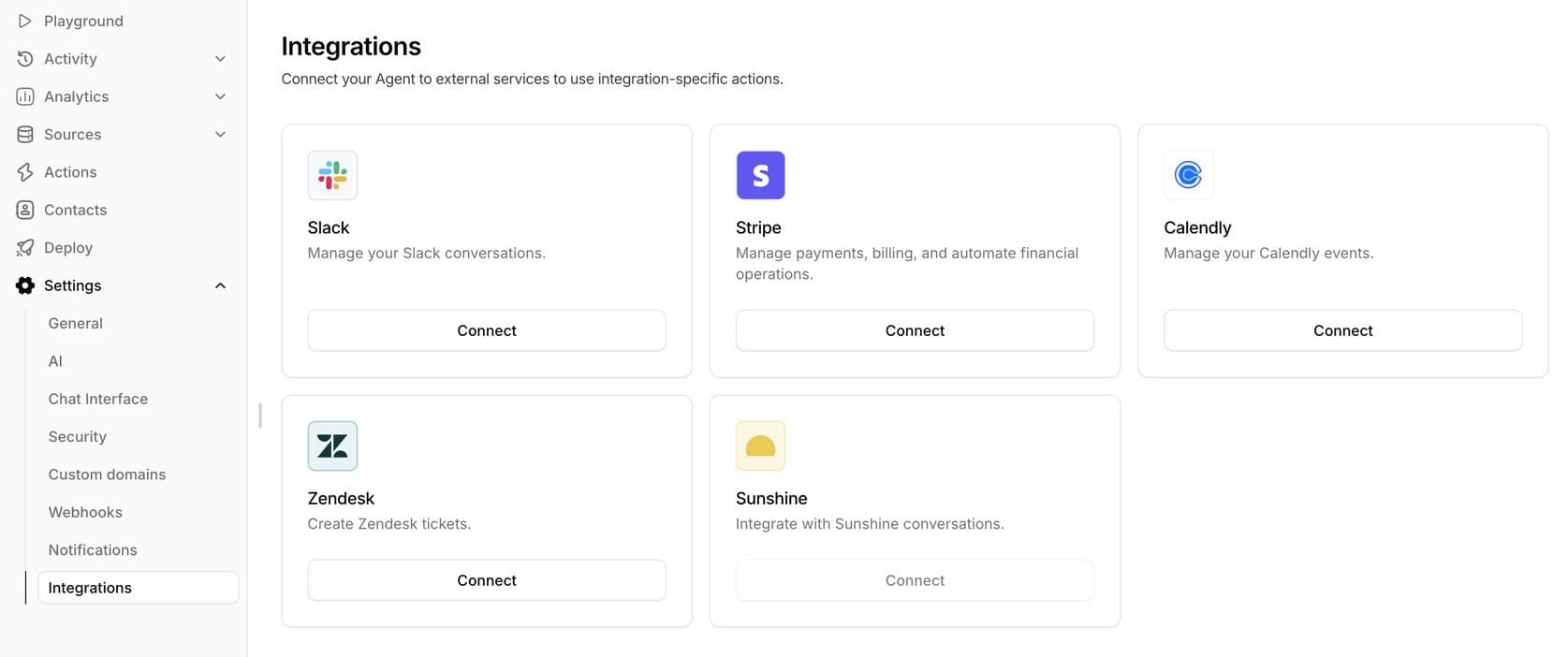The image size is (1568, 657).
Task: Click the Contacts icon in sidebar
Action: [x=25, y=210]
